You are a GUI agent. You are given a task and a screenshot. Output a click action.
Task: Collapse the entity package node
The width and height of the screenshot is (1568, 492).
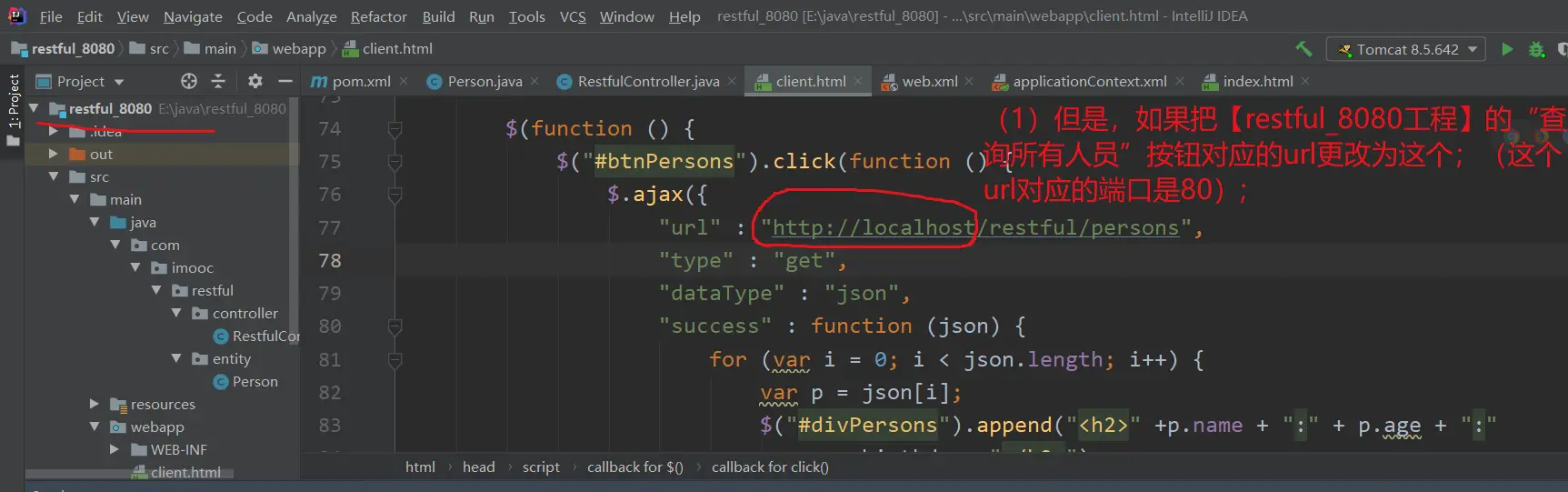[176, 358]
